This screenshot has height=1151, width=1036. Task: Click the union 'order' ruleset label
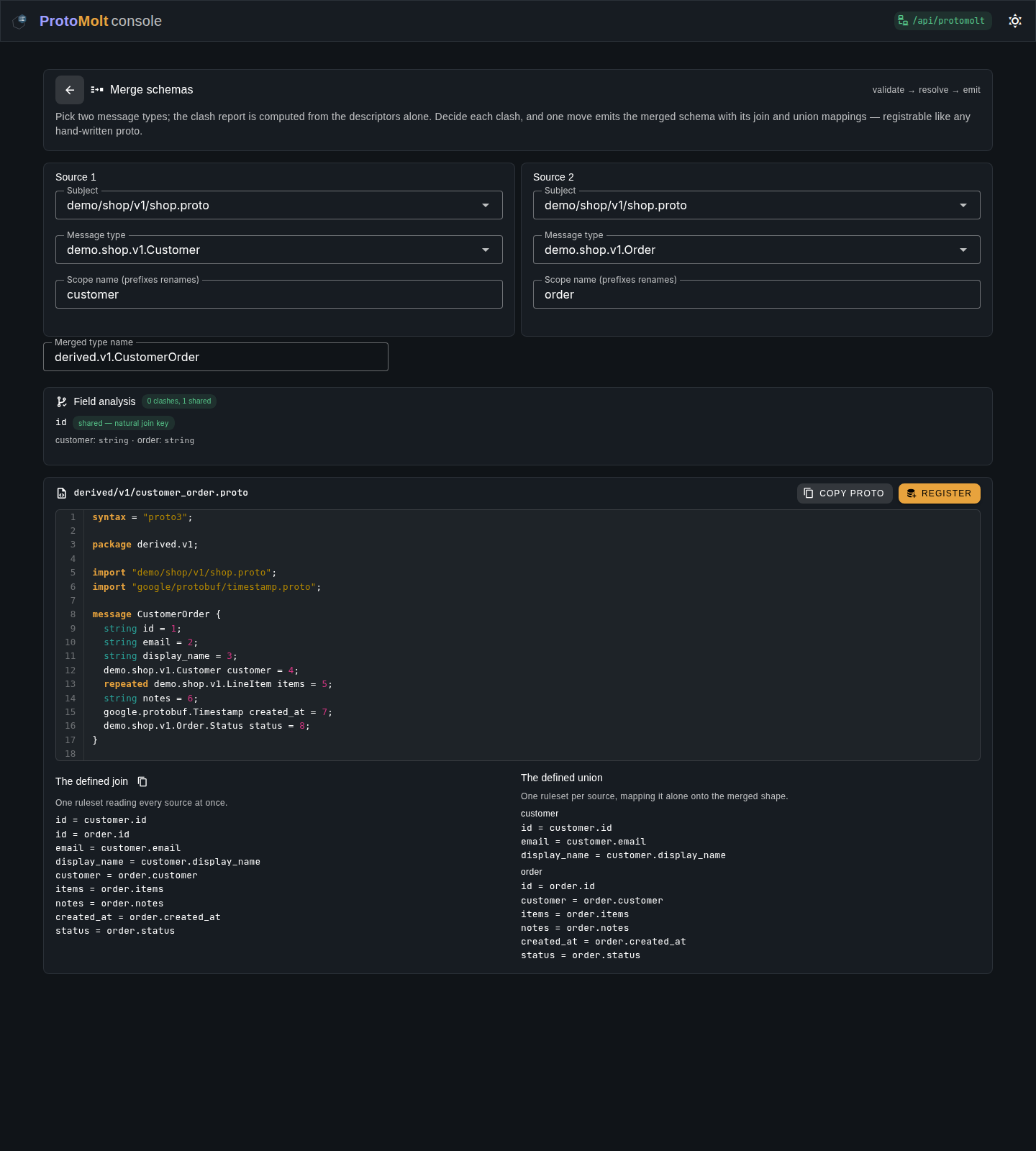coord(532,872)
